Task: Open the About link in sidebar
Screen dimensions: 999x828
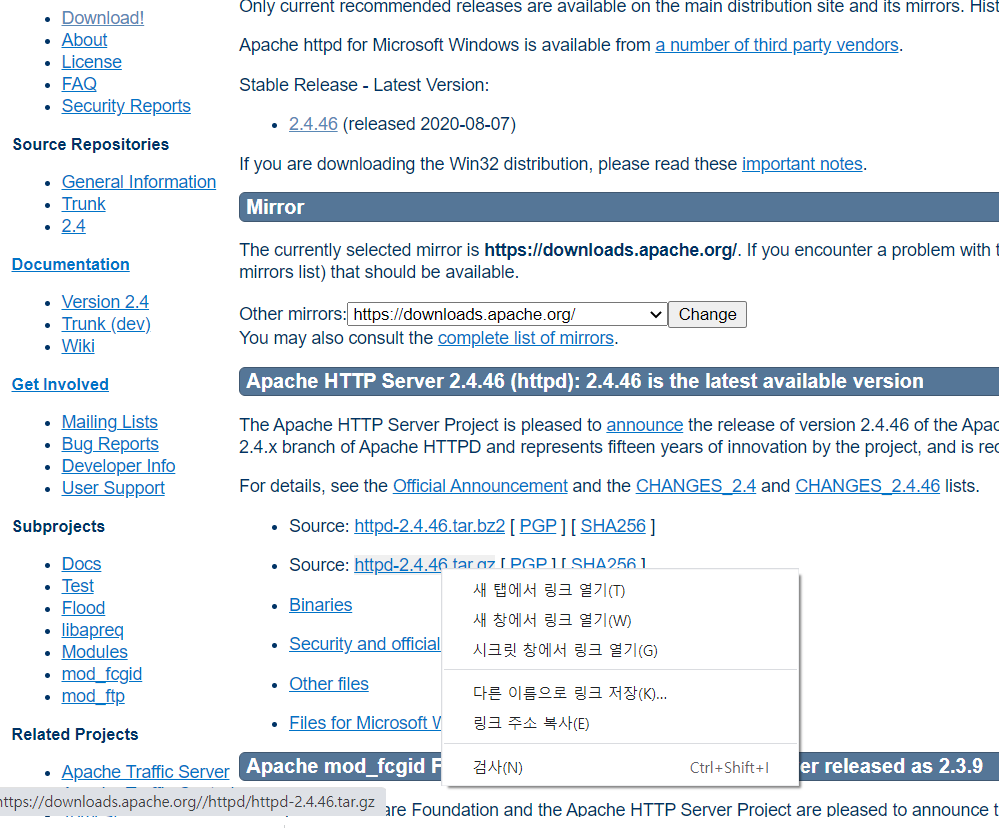Action: (x=84, y=40)
